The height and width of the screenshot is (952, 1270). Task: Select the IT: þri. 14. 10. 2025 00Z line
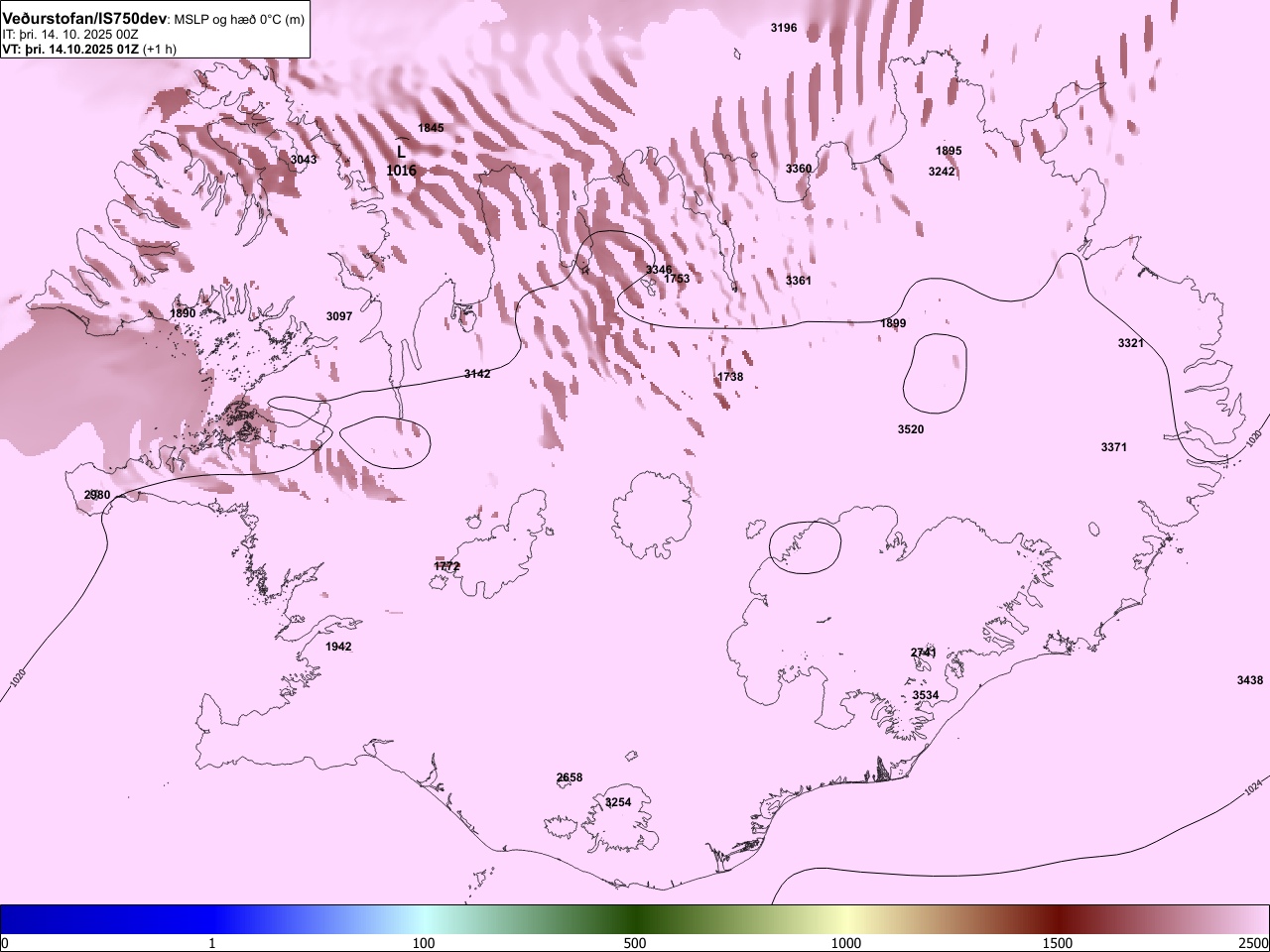click(69, 34)
